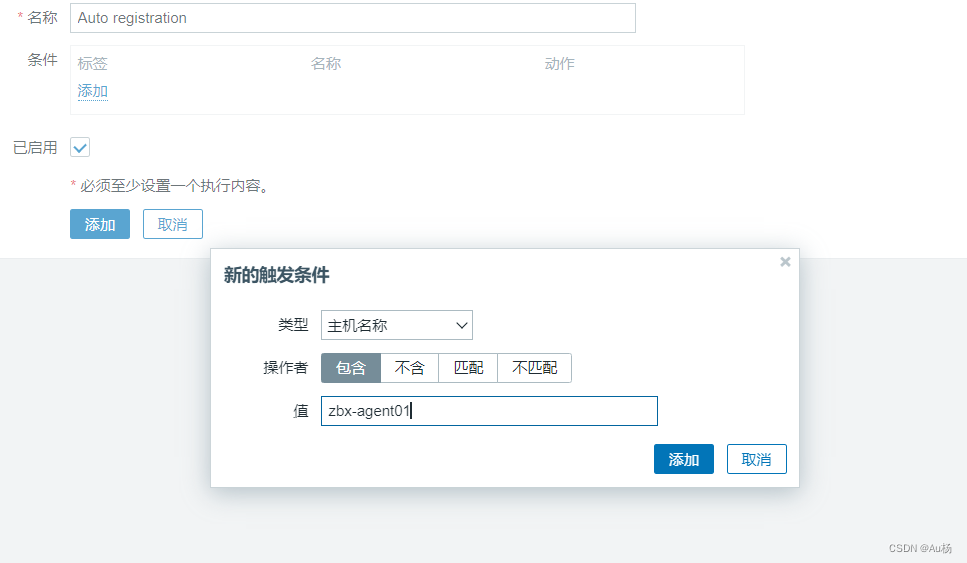Click the 动作 column header
This screenshot has height=563, width=967.
pos(559,64)
